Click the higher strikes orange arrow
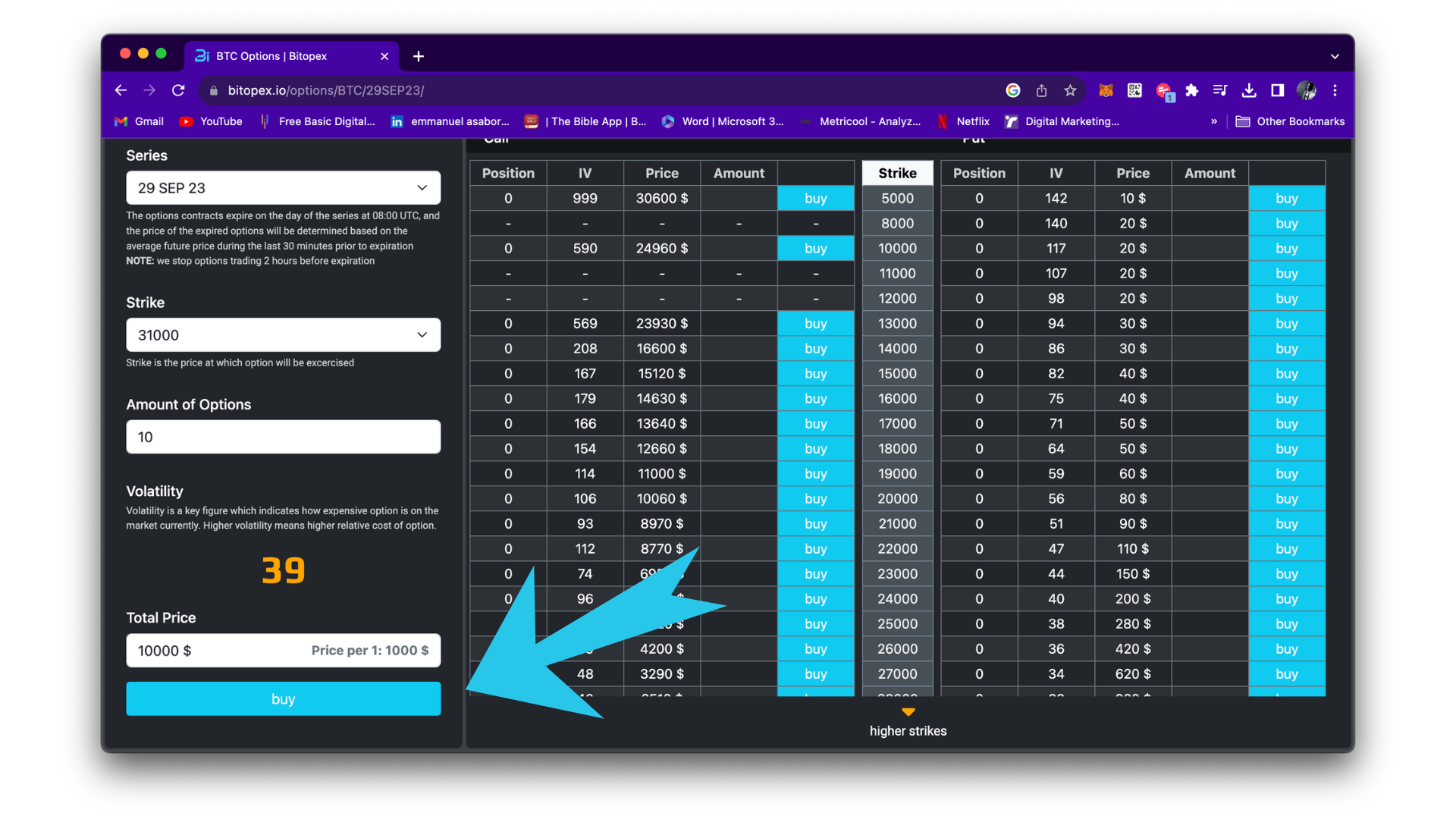The width and height of the screenshot is (1456, 819). coord(908,712)
